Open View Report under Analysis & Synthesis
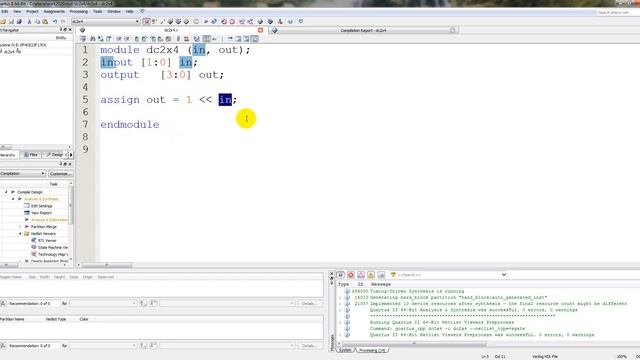The width and height of the screenshot is (640, 360). [41, 213]
